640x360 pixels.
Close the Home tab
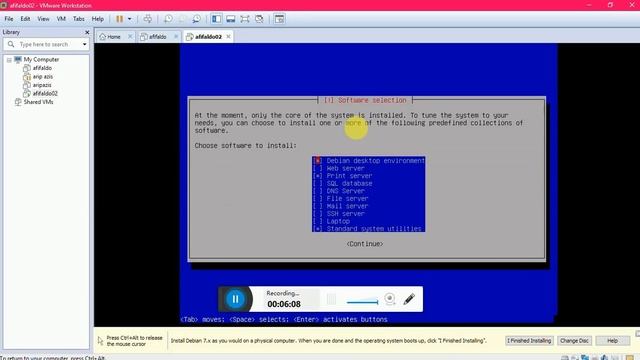click(130, 36)
